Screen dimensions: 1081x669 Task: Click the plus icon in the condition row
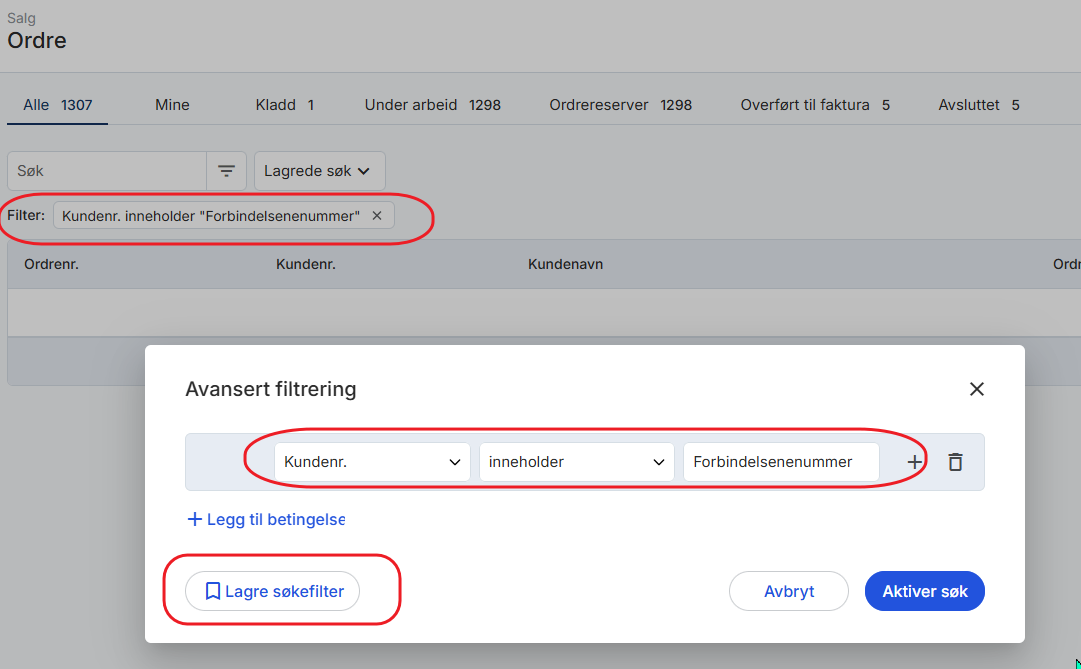pos(914,462)
